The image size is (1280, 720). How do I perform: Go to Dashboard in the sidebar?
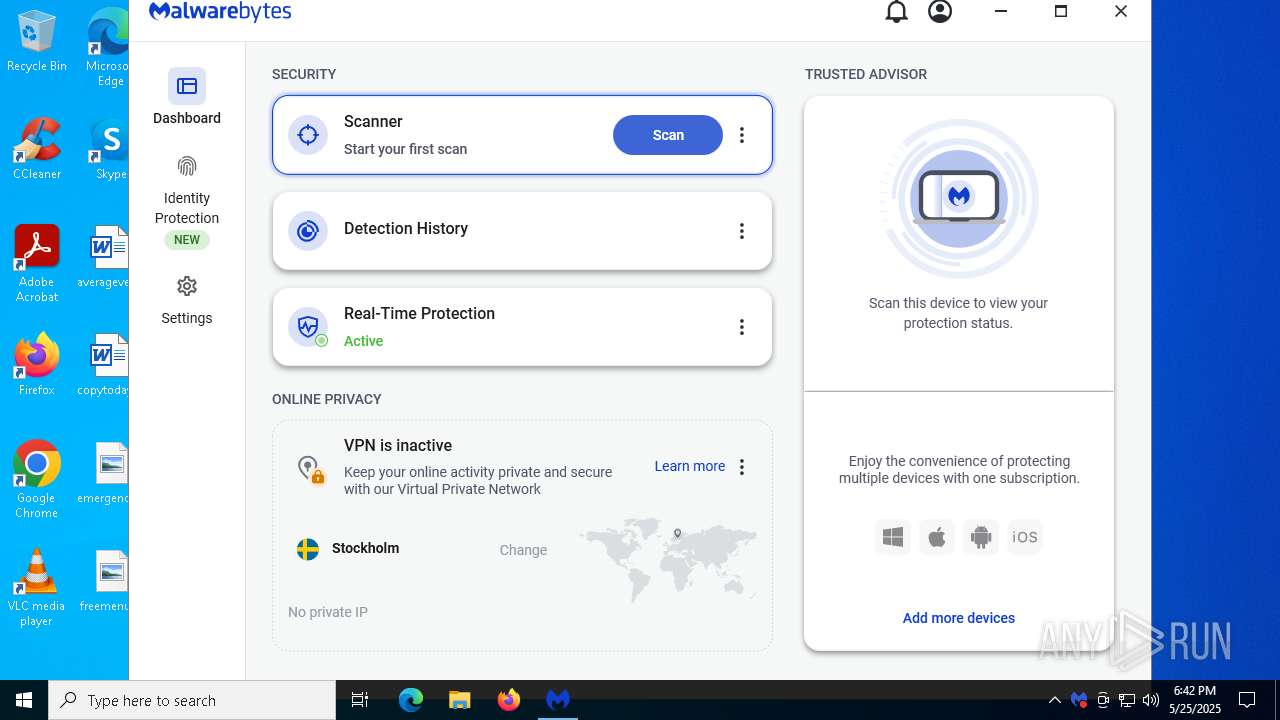click(187, 98)
